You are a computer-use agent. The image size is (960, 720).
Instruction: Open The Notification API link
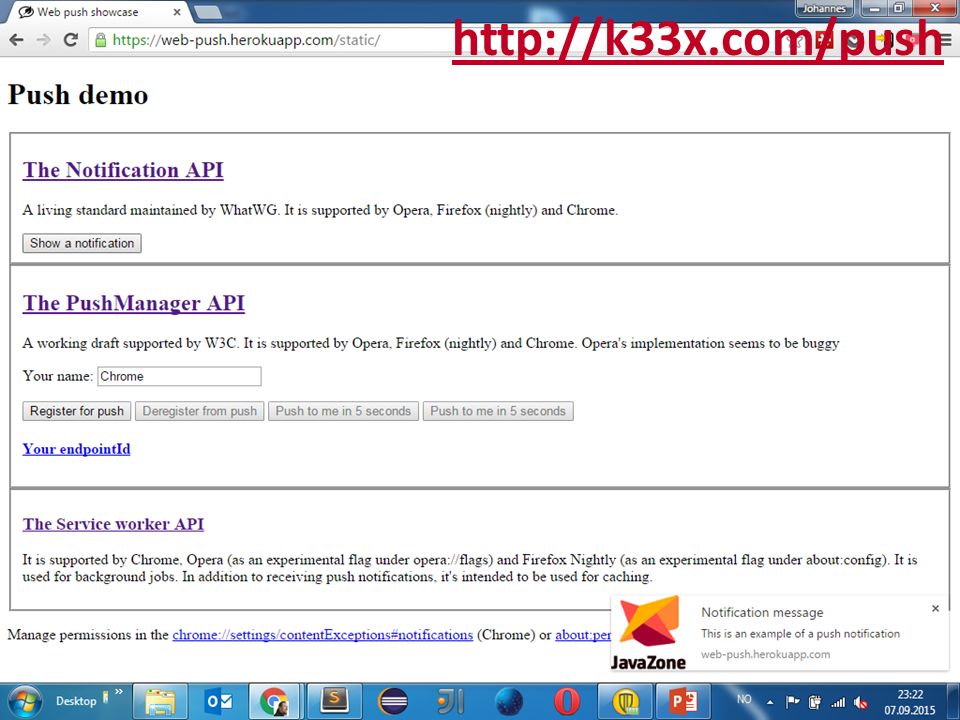pyautogui.click(x=123, y=170)
